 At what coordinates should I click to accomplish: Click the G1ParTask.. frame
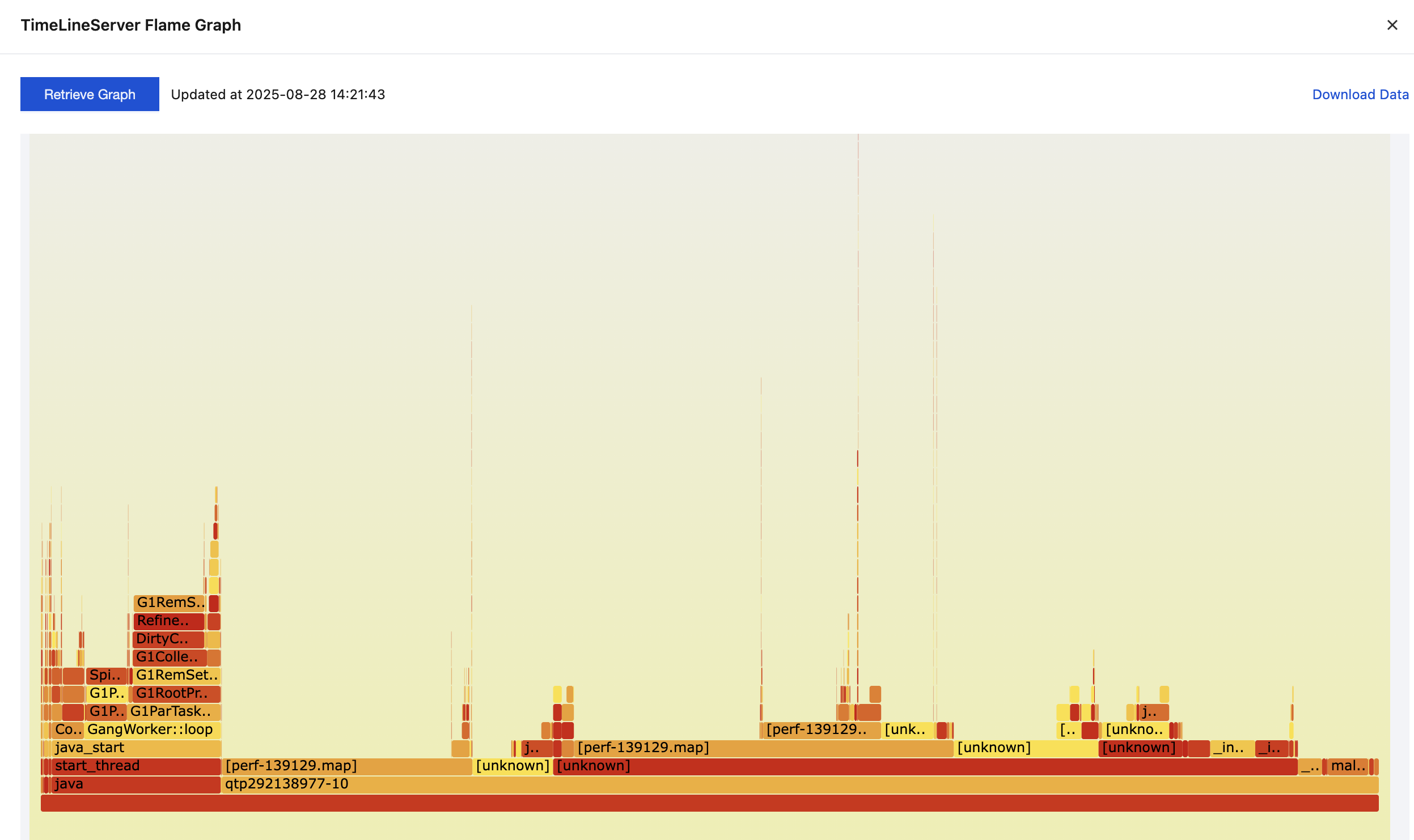point(173,712)
